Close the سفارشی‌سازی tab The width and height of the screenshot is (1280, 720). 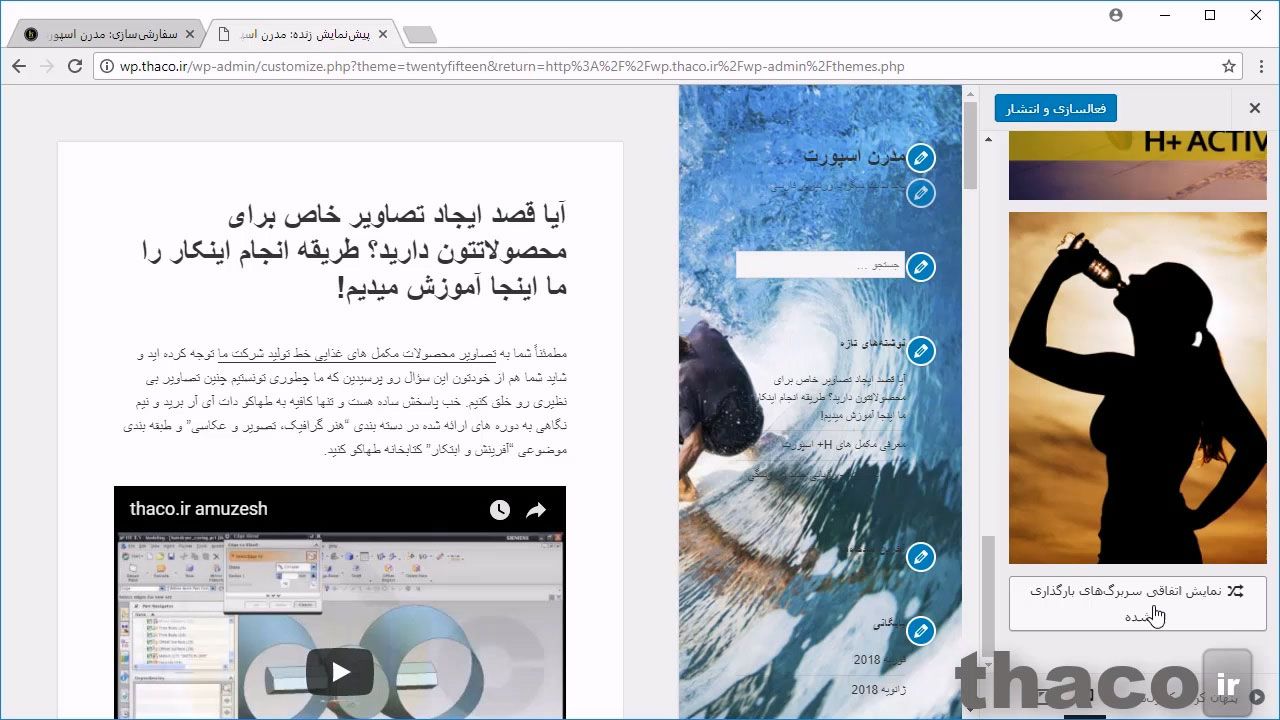(x=191, y=34)
